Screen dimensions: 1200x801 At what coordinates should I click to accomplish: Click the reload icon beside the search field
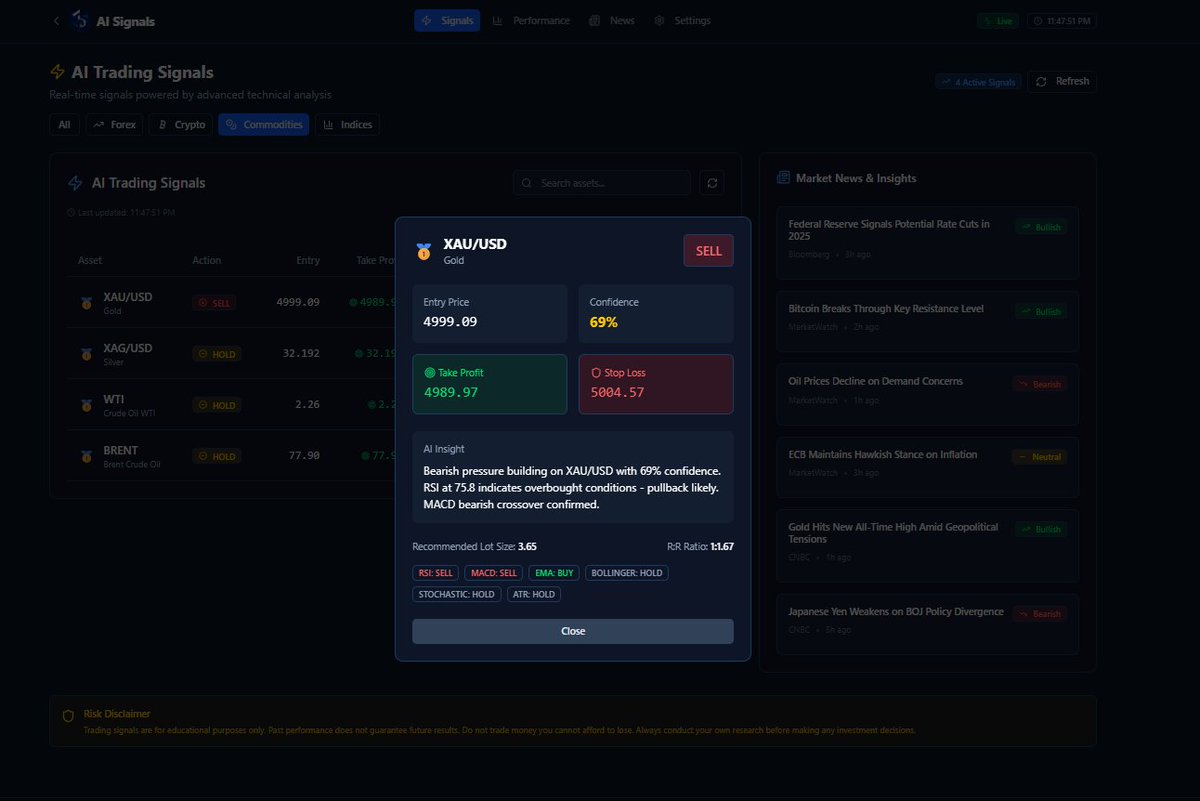tap(712, 183)
